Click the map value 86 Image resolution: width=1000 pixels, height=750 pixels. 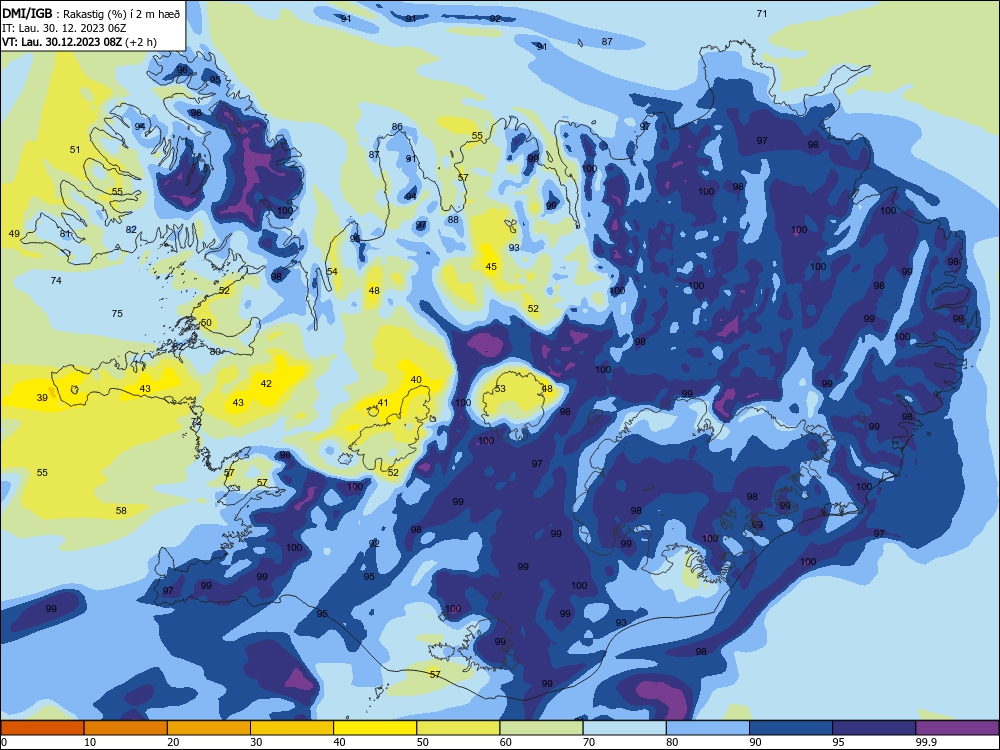coord(397,126)
